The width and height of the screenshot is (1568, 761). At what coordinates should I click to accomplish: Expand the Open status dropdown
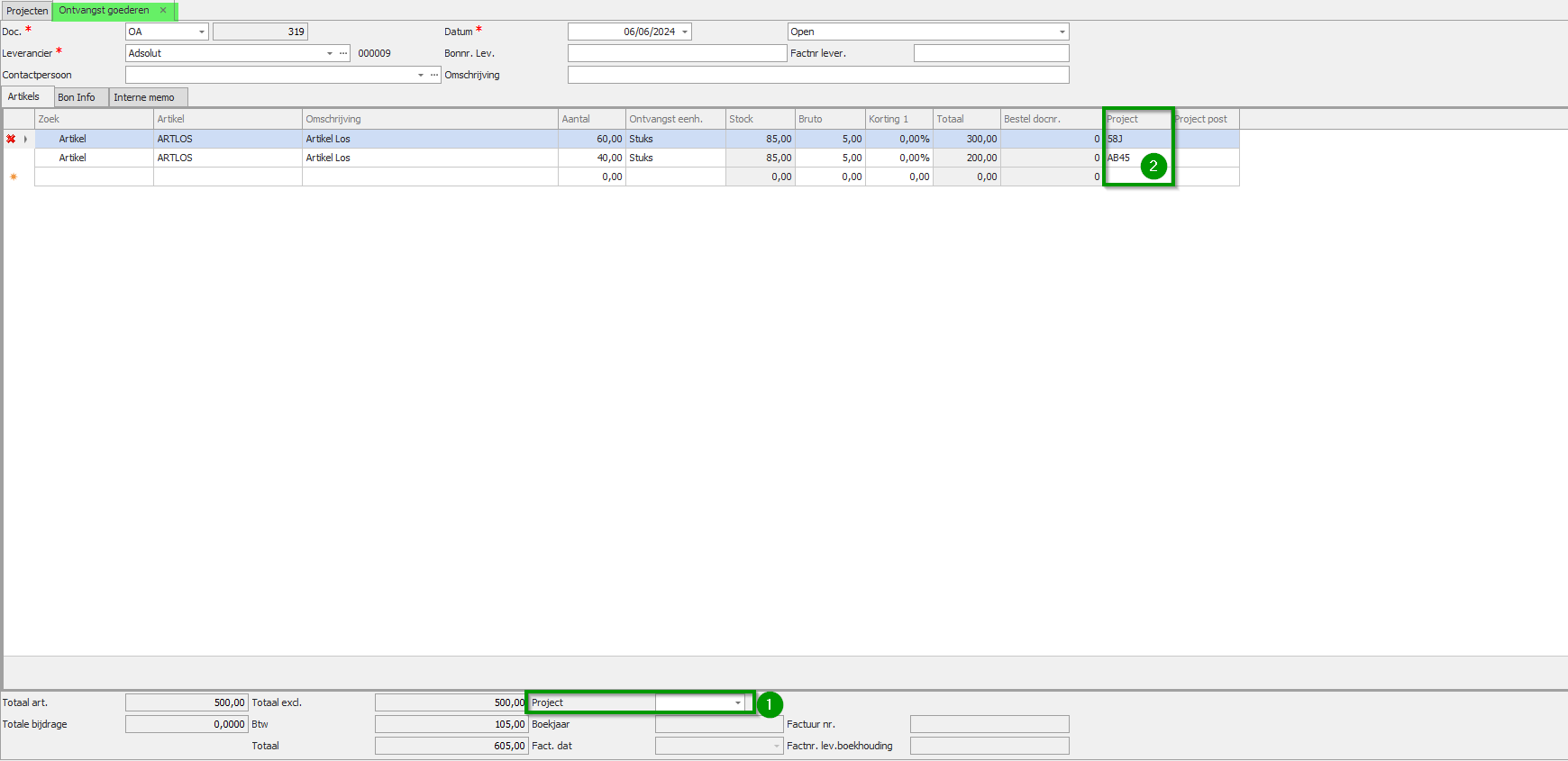[x=1062, y=32]
